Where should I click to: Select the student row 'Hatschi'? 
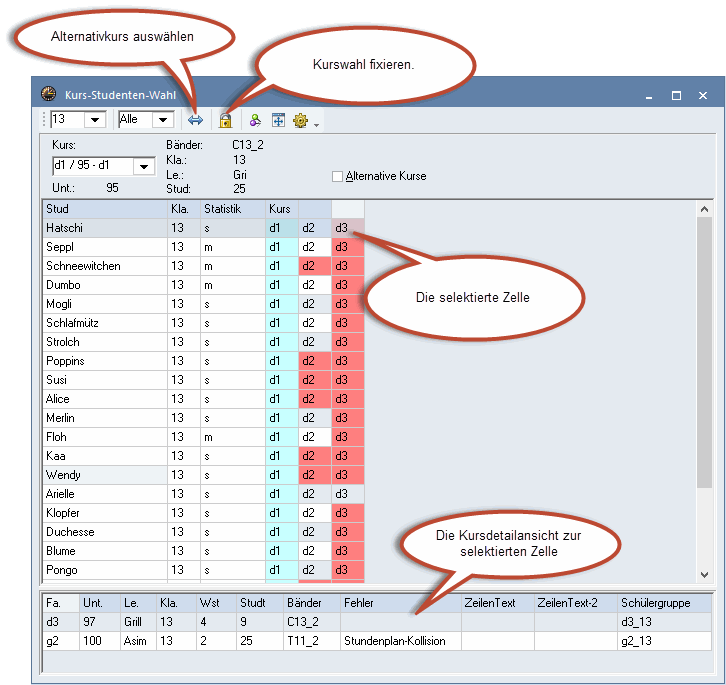point(204,228)
